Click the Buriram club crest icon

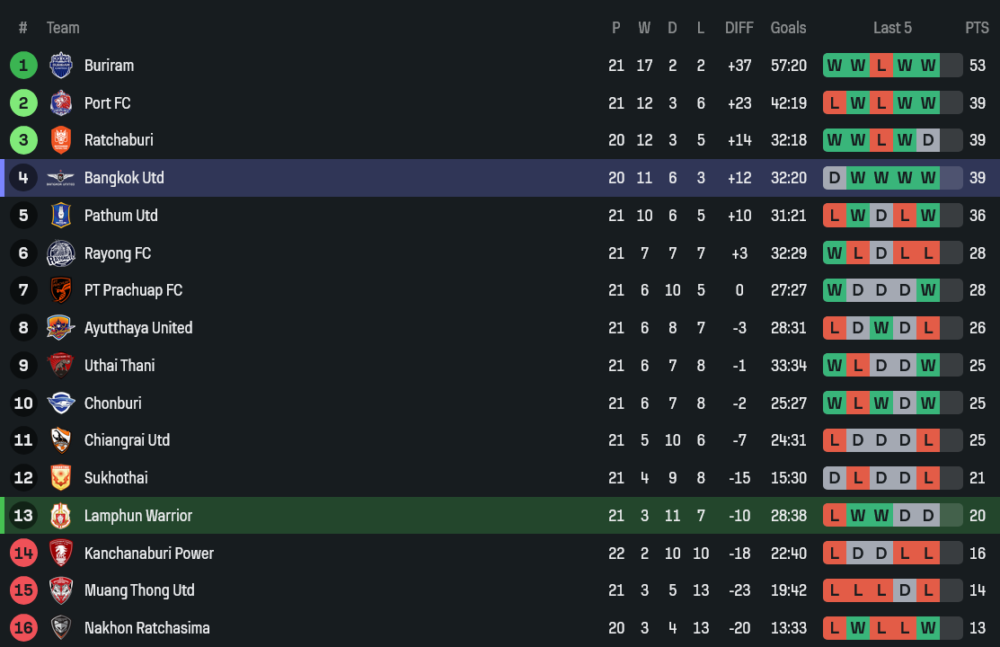[x=61, y=66]
